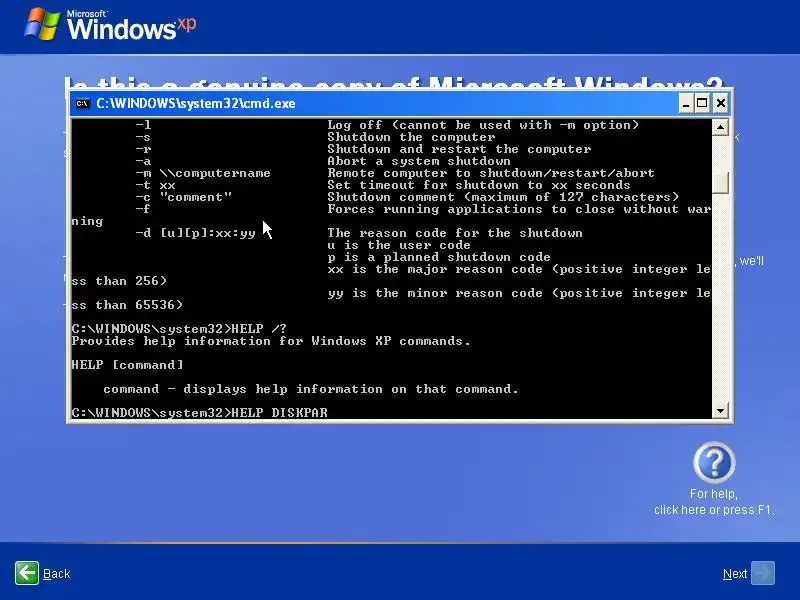The width and height of the screenshot is (800, 600).
Task: Maximize the cmd.exe window
Action: coord(702,104)
